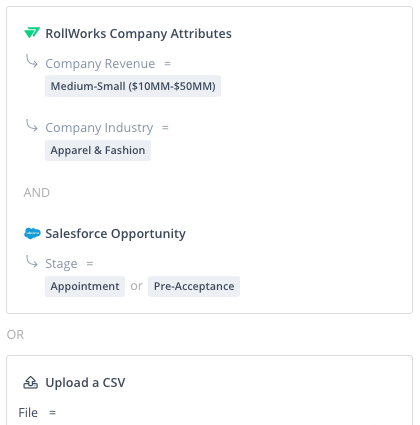Select the Apparel & Fashion industry tag
Image resolution: width=420 pixels, height=425 pixels.
click(x=98, y=150)
